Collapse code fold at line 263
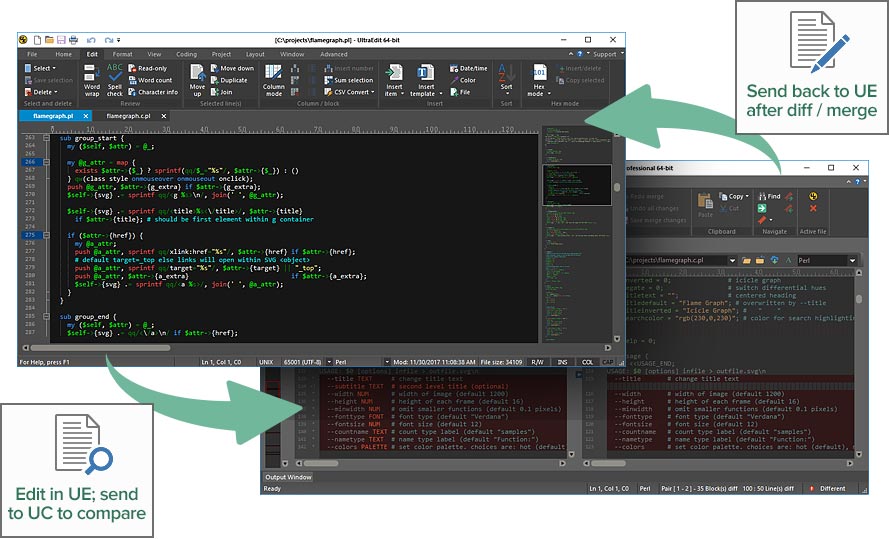 point(46,138)
